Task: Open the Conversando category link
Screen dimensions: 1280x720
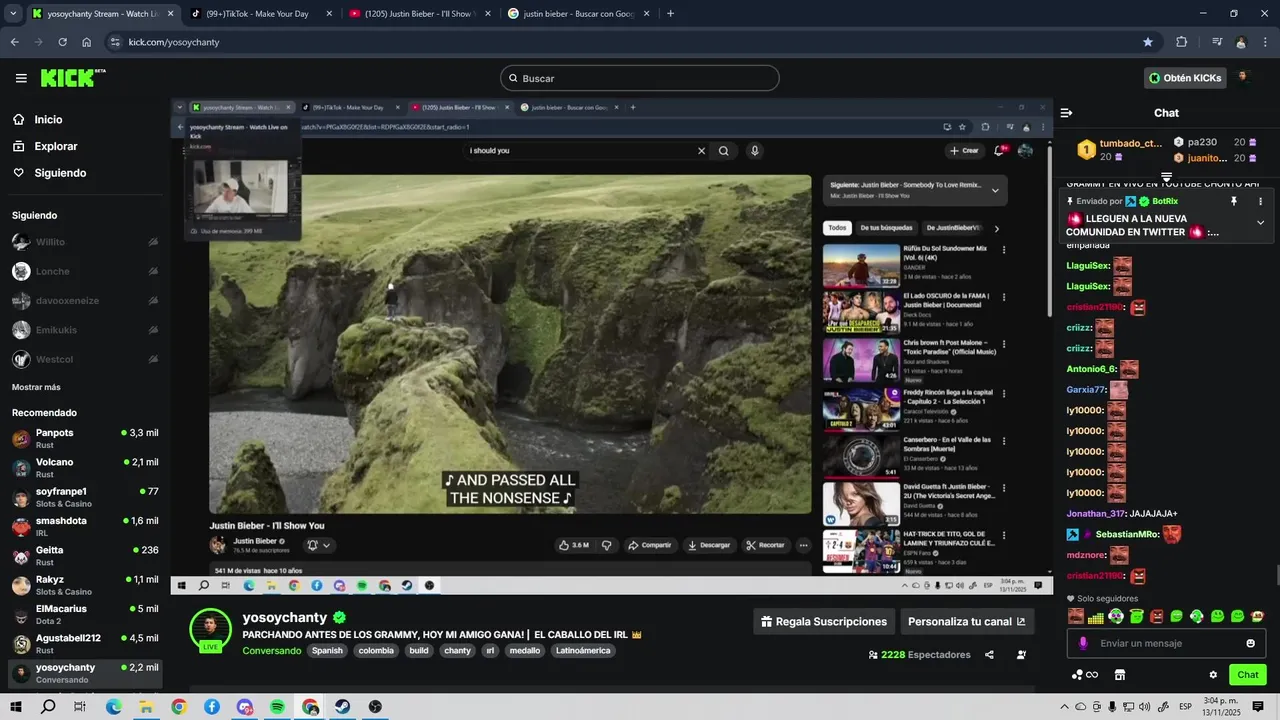Action: [x=271, y=651]
